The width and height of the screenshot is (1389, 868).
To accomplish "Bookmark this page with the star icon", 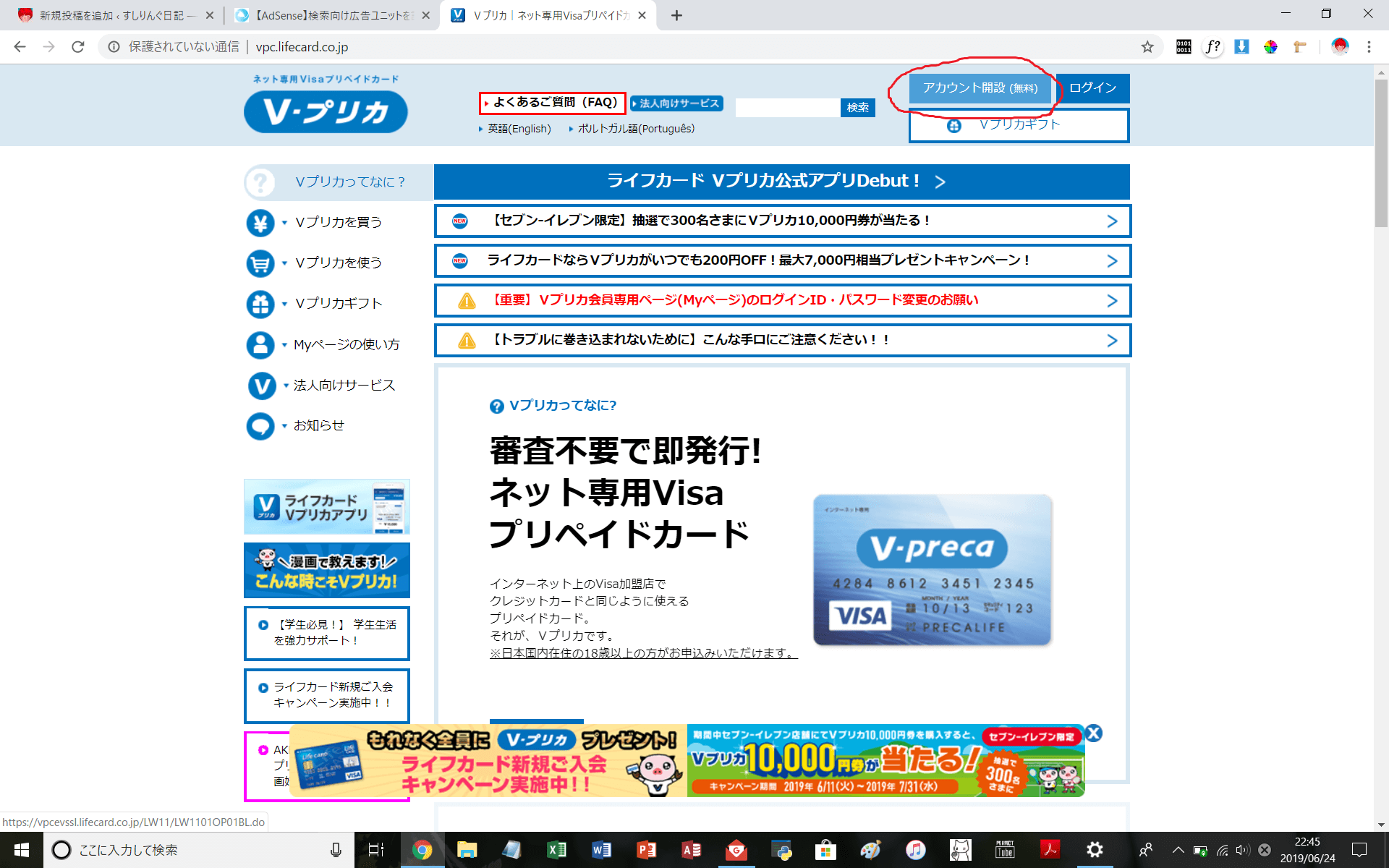I will click(x=1147, y=47).
